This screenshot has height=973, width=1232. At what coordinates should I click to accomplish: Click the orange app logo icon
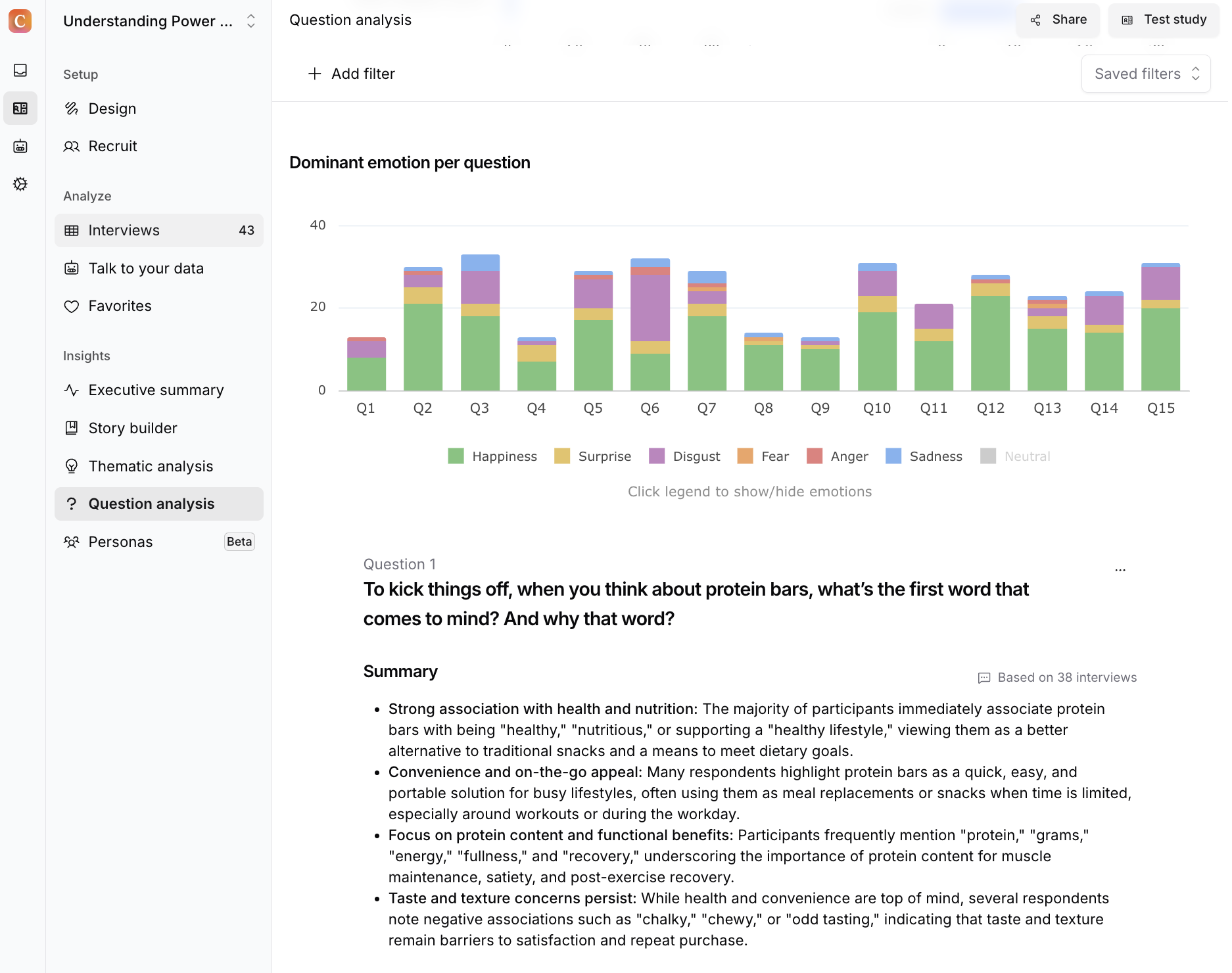click(20, 21)
